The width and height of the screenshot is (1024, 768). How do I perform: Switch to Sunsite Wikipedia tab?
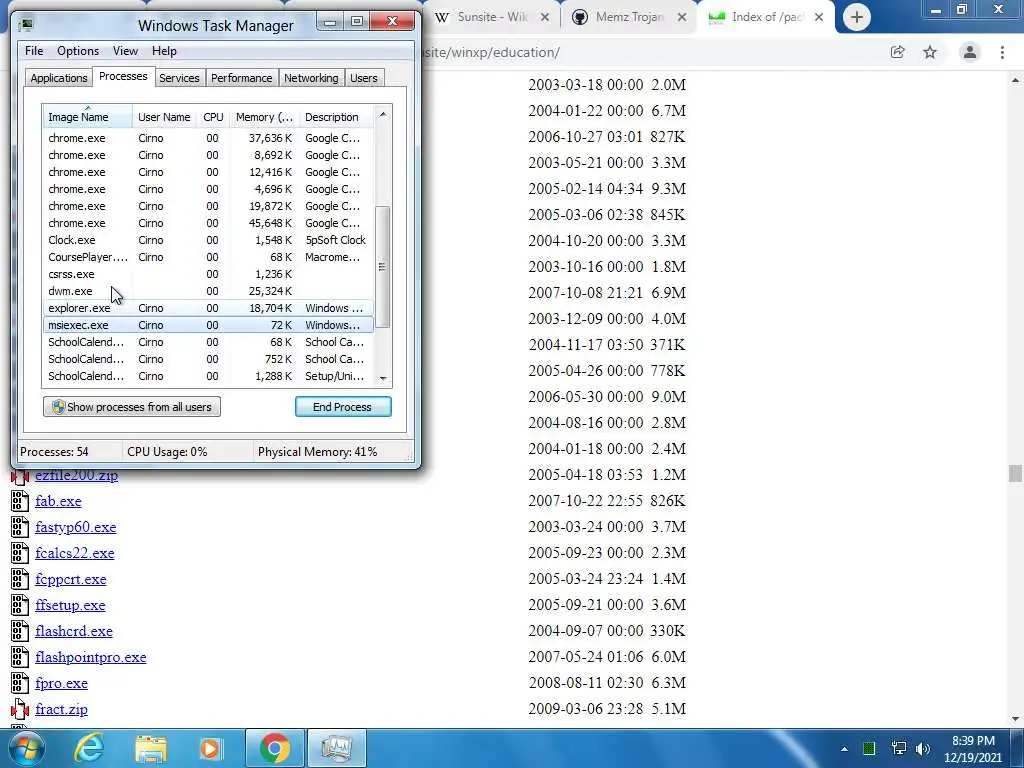coord(493,17)
